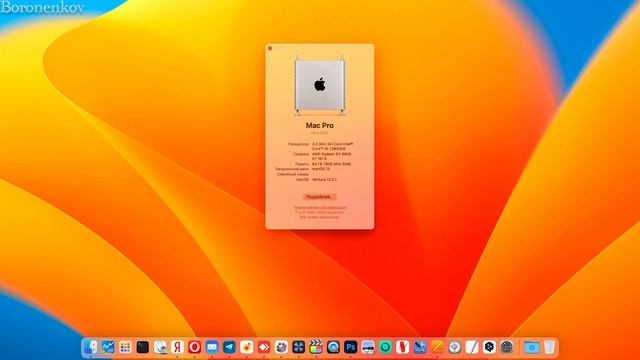640x360 pixels.
Task: Open AnyDesk from the Dock
Action: point(264,347)
